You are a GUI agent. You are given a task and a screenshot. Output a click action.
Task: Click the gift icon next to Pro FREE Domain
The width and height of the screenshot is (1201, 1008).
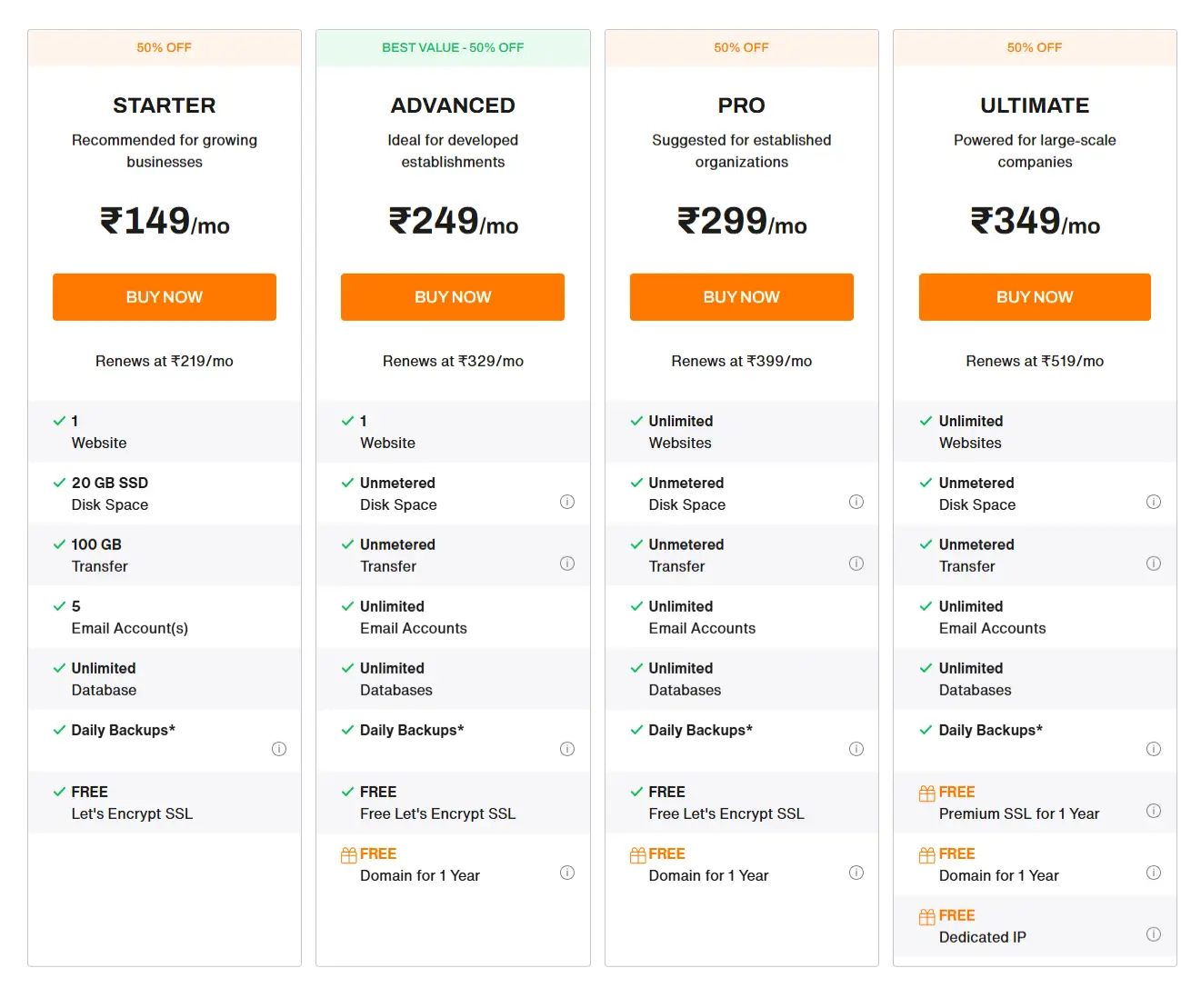click(636, 853)
